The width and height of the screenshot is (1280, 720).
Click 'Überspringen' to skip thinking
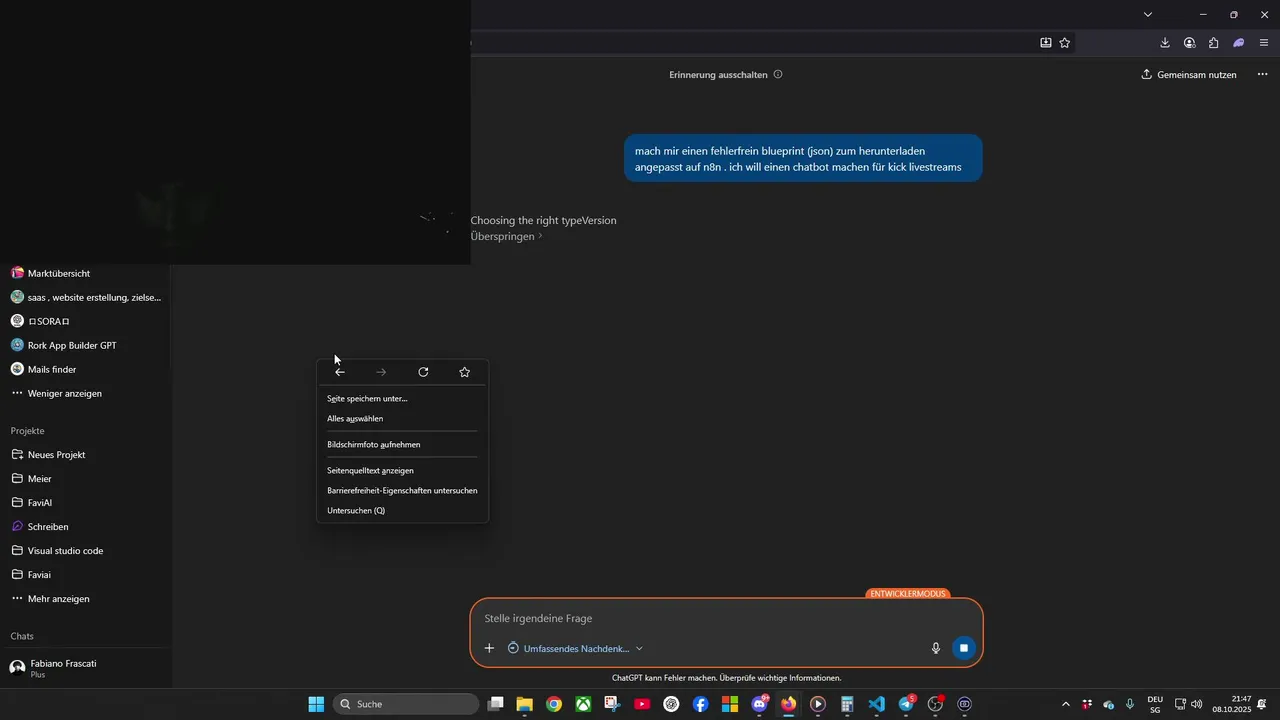pos(507,237)
